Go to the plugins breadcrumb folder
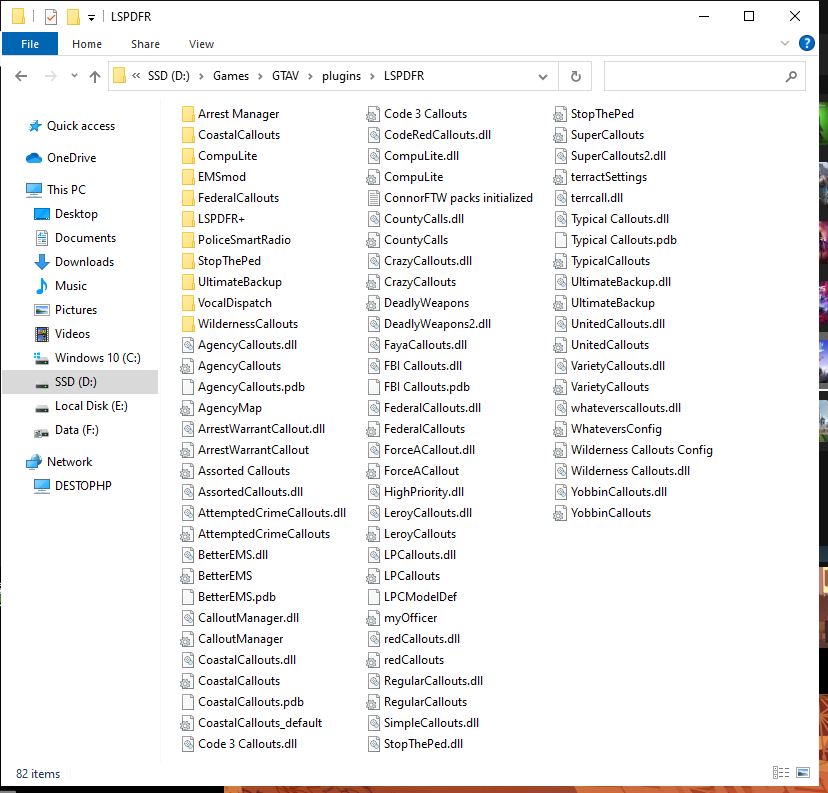This screenshot has height=793, width=828. pyautogui.click(x=341, y=76)
